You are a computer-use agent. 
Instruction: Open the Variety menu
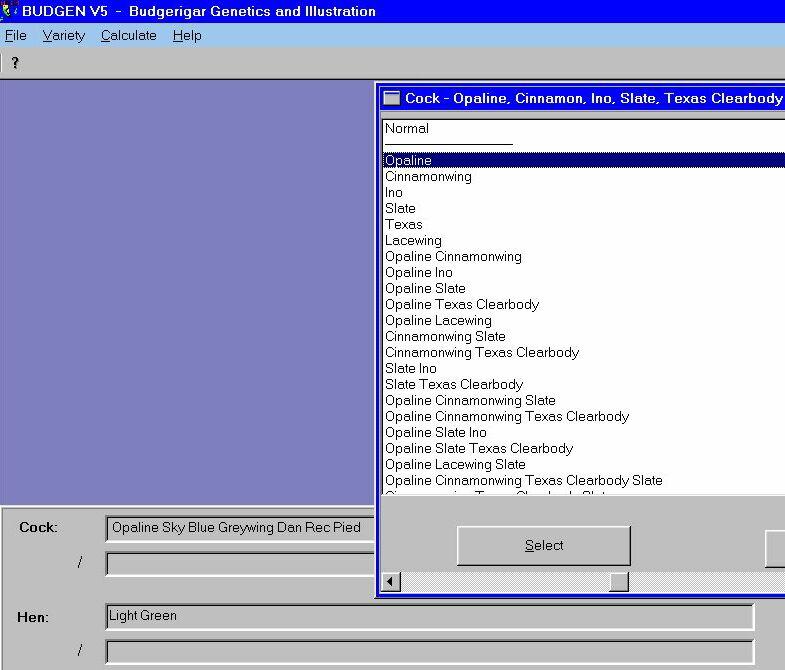point(64,36)
